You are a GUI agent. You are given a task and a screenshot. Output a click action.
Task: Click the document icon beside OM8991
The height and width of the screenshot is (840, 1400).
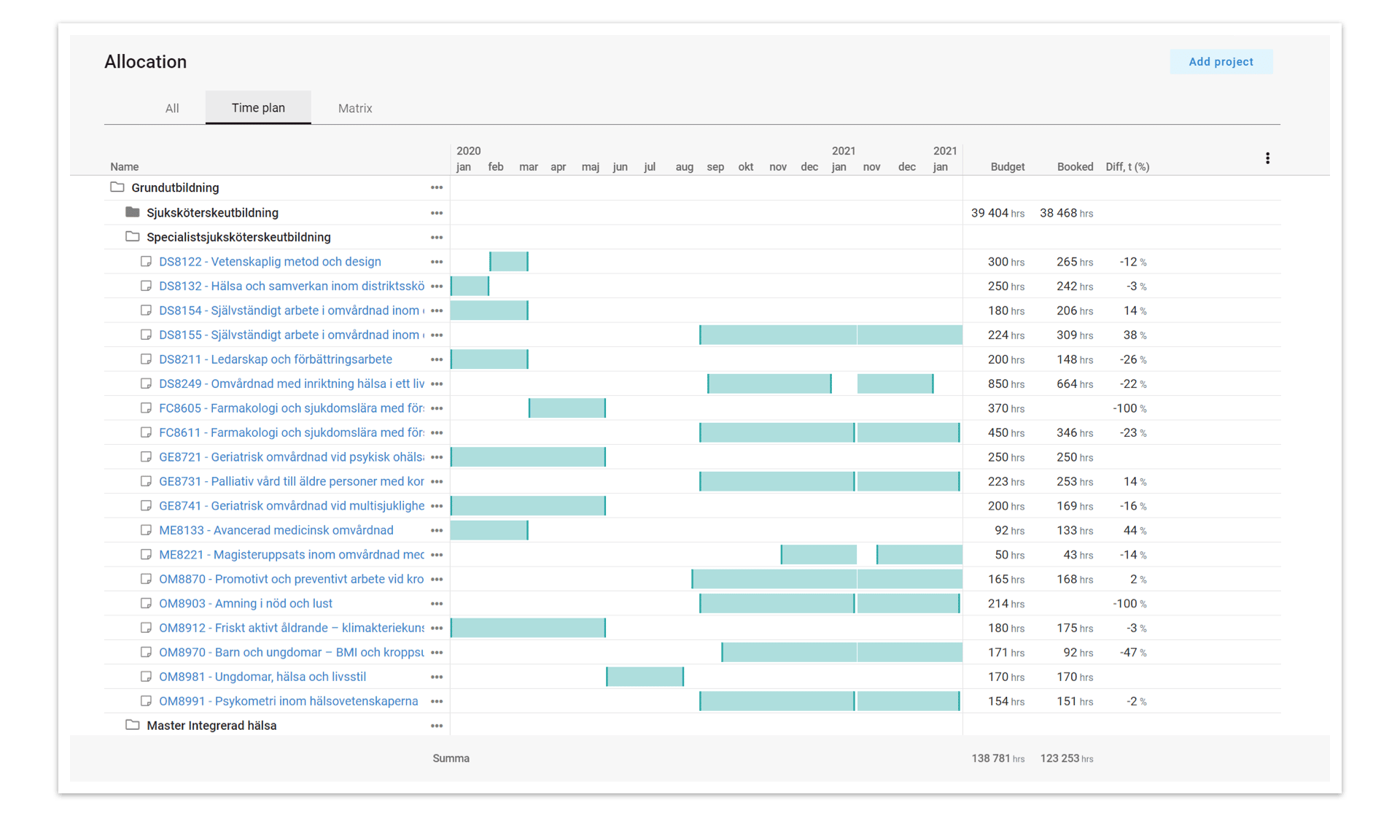[x=146, y=701]
